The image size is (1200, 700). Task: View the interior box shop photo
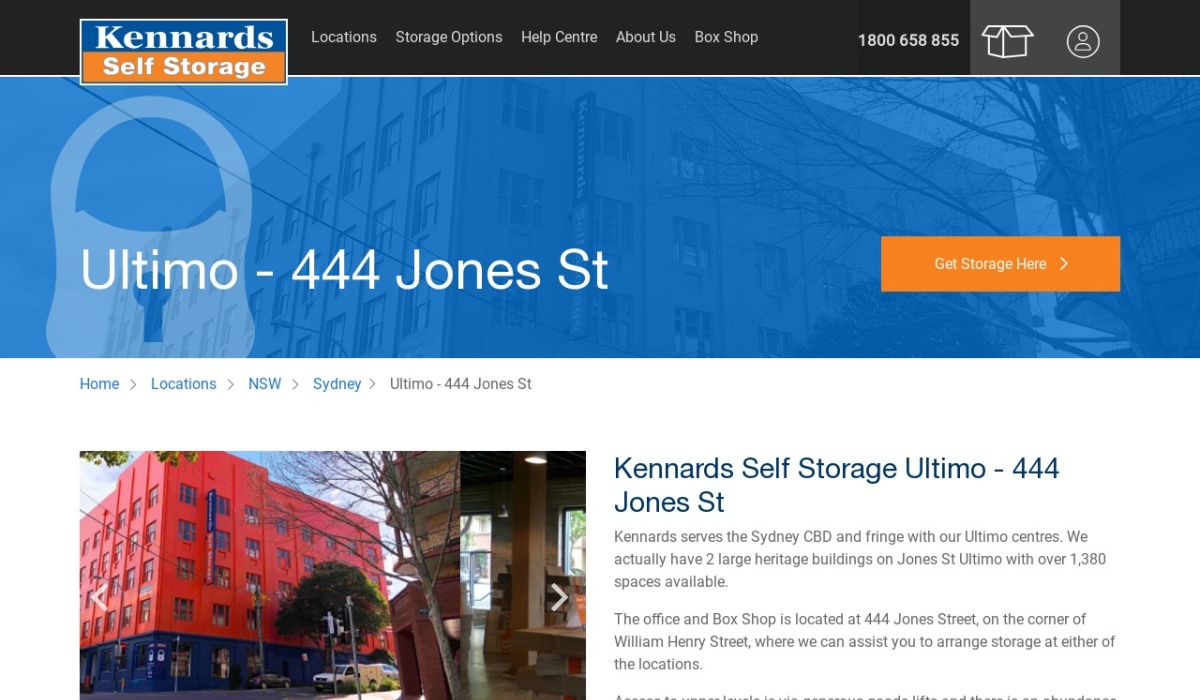pos(523,575)
